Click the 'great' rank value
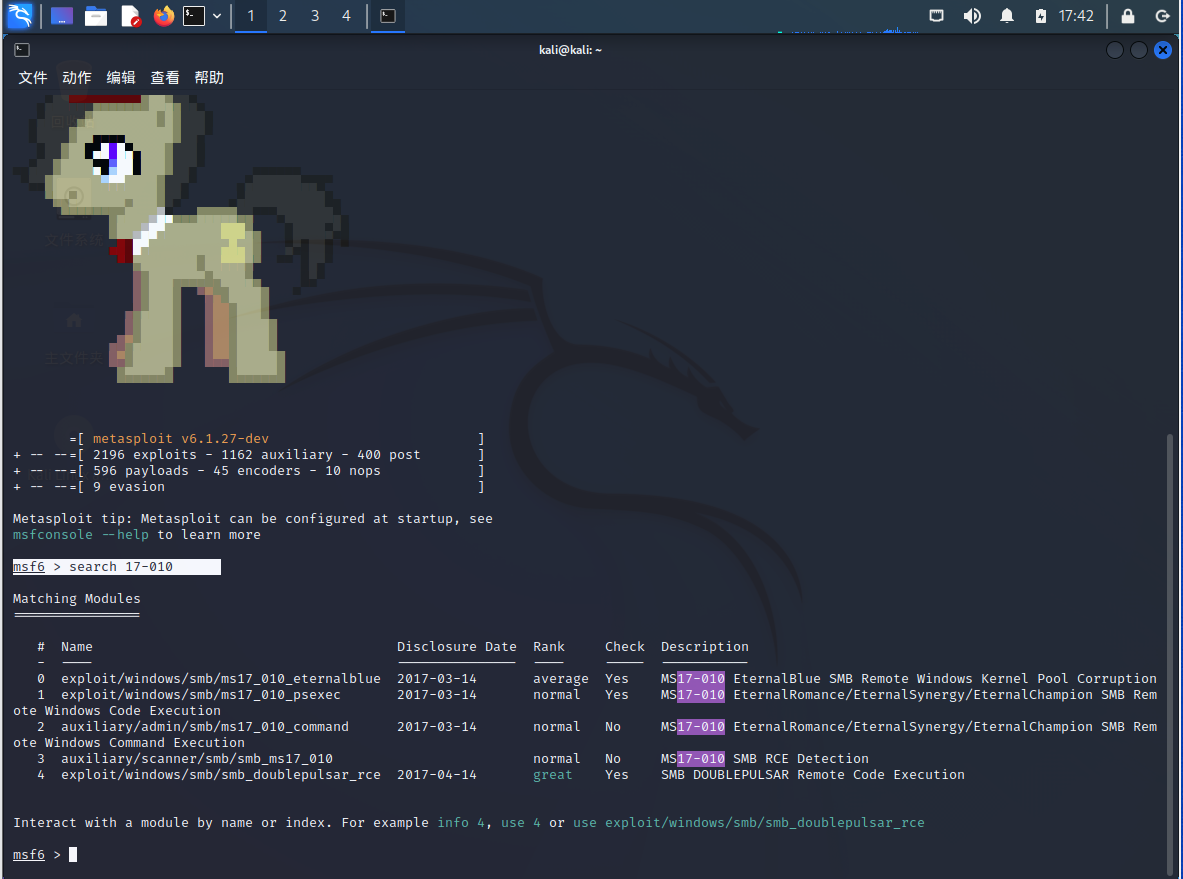 pos(552,775)
